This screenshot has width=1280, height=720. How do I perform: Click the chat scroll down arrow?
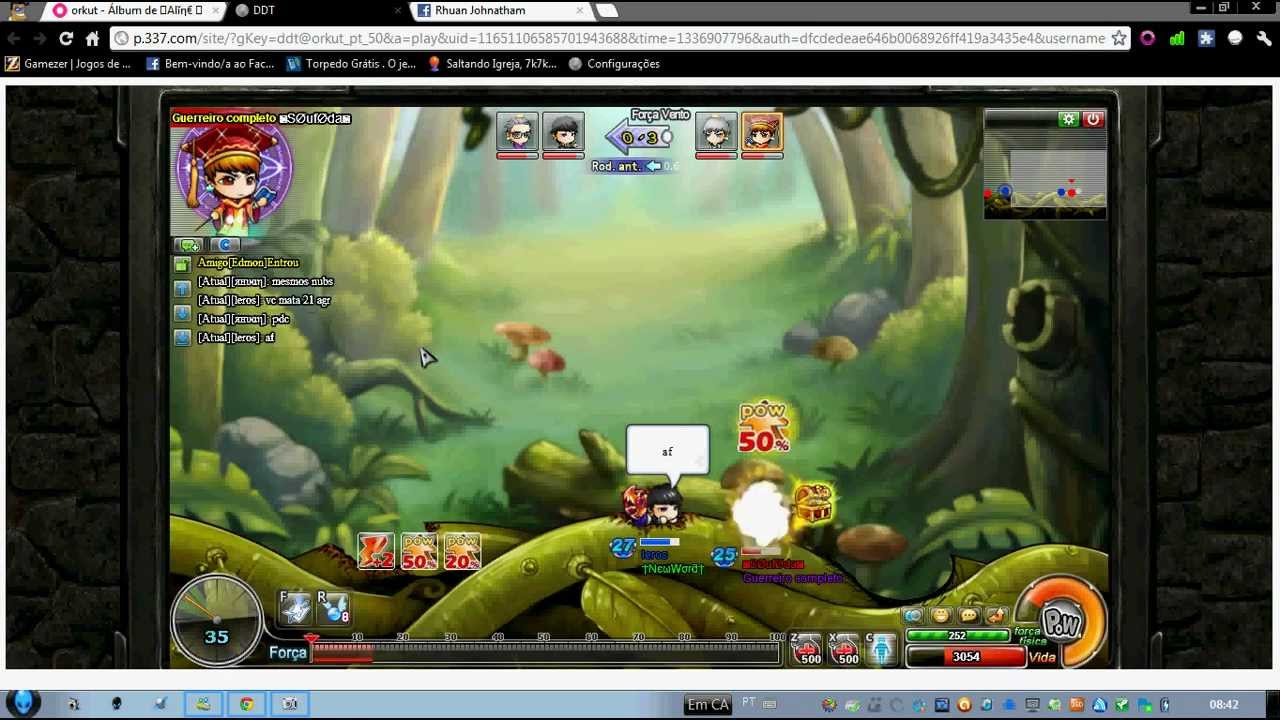pos(182,313)
